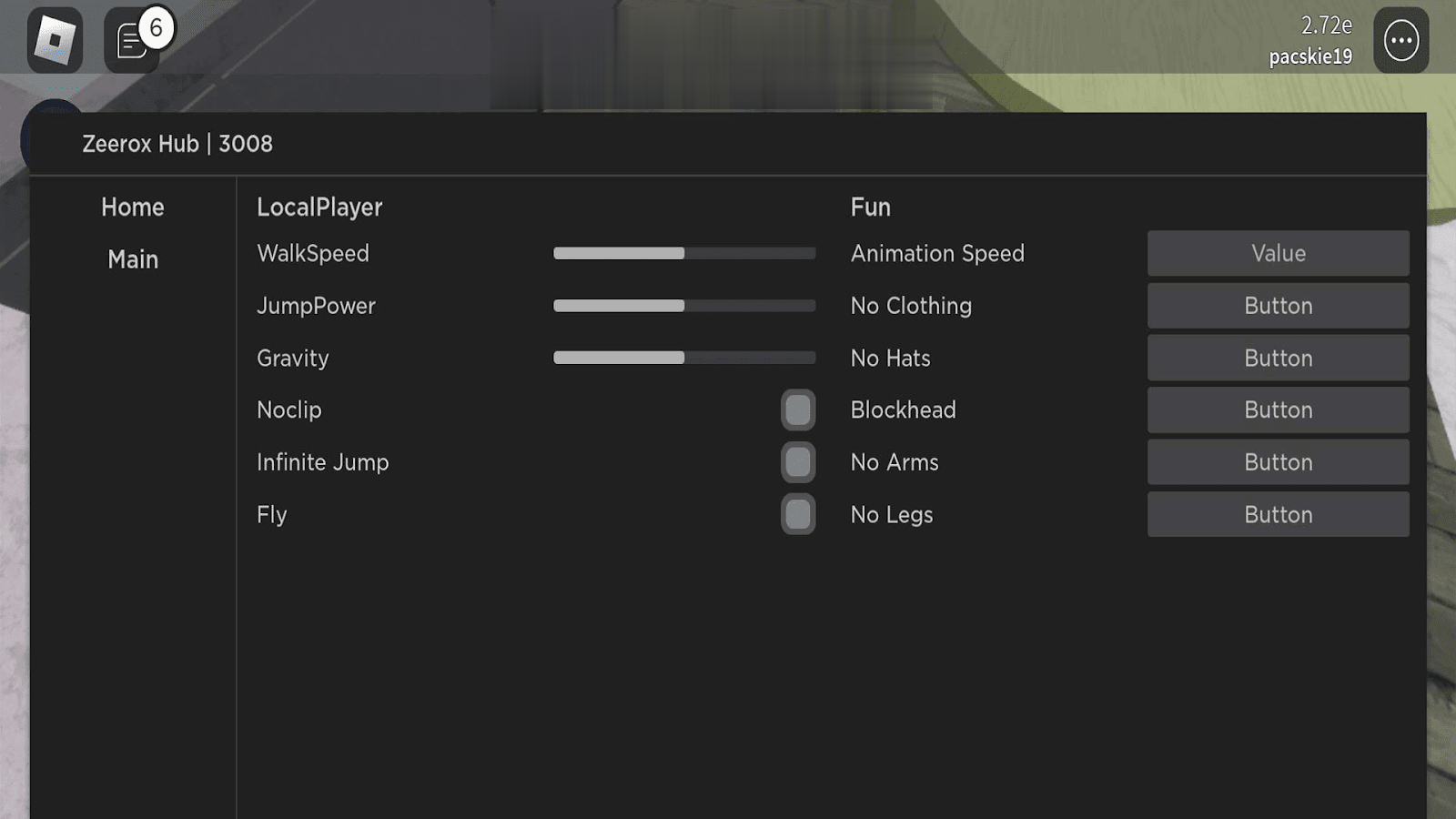Click the No Arms button
This screenshot has height=819, width=1456.
click(x=1278, y=462)
